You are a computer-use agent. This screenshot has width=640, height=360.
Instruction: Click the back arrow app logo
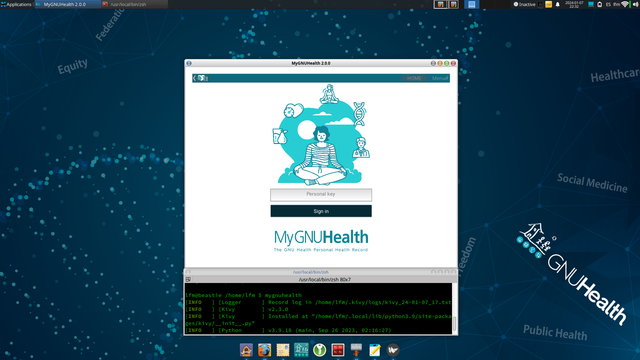(x=200, y=78)
